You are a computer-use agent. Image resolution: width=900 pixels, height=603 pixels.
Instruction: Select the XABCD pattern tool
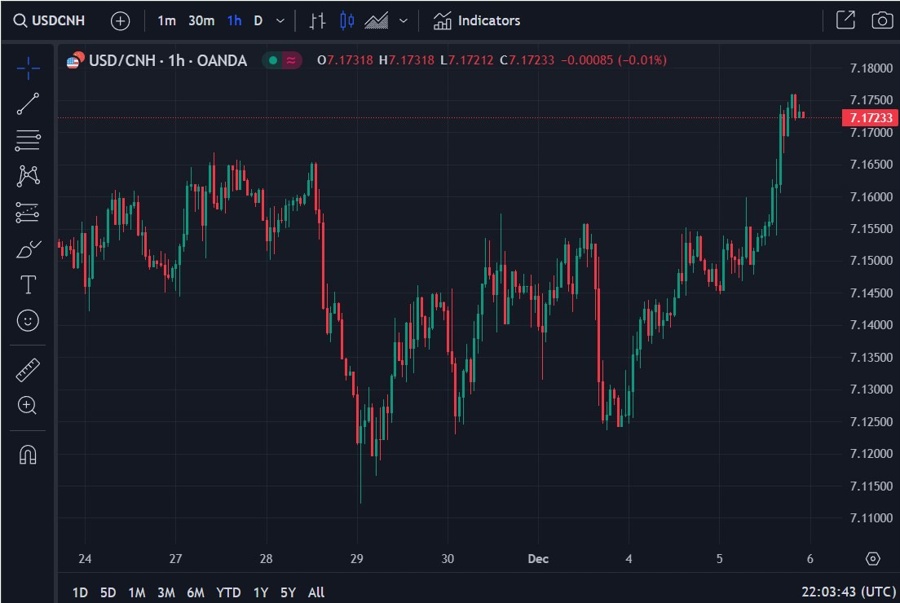click(x=28, y=176)
